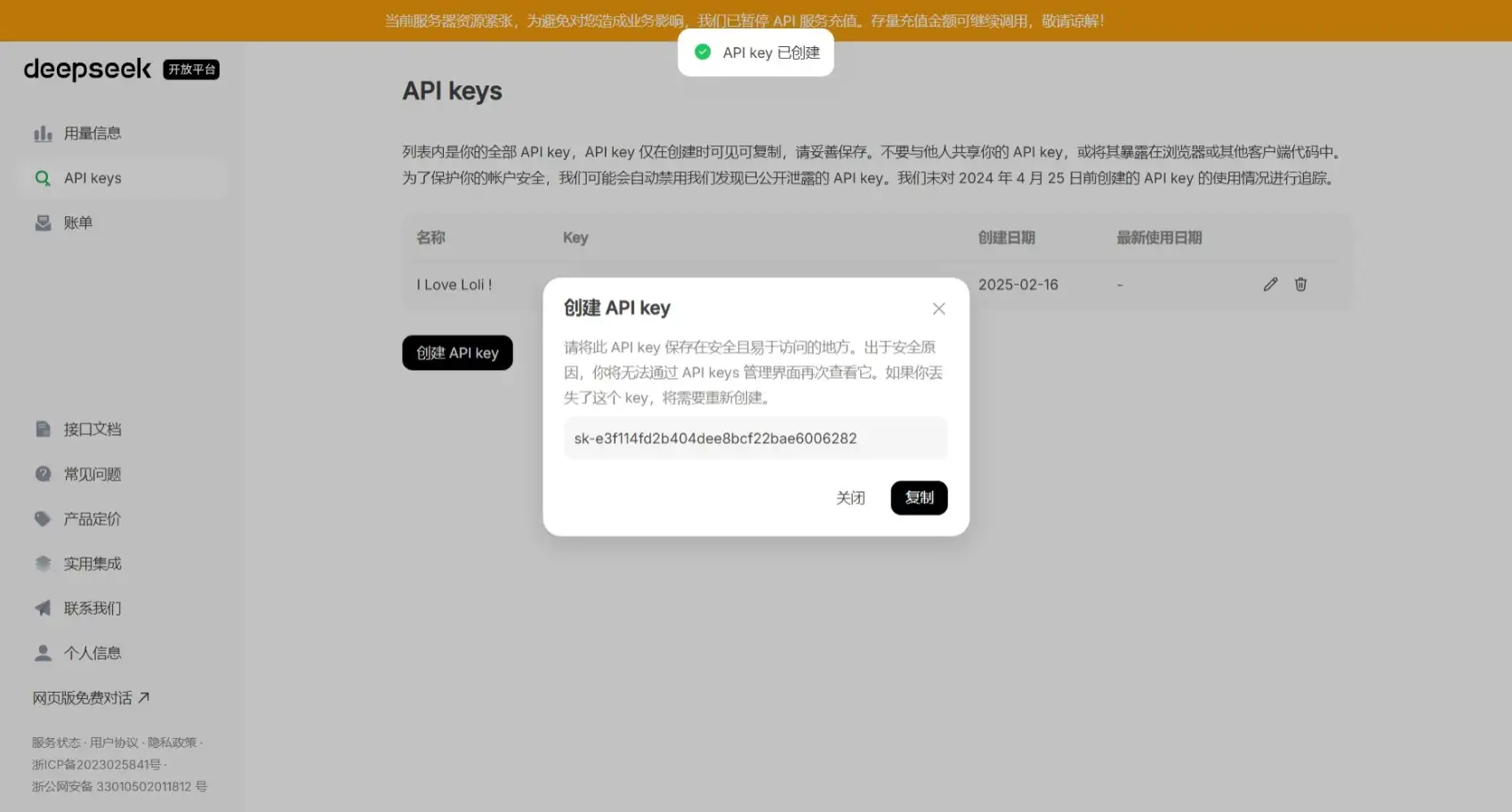Click 联系我们 in the sidebar
The height and width of the screenshot is (812, 1512).
click(92, 608)
